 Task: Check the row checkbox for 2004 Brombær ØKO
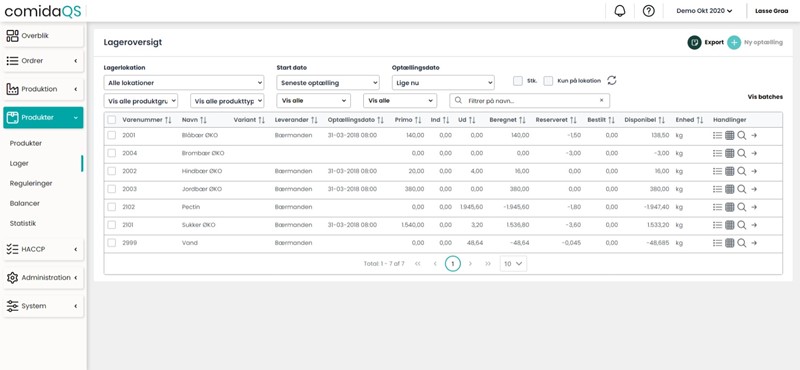coord(112,153)
